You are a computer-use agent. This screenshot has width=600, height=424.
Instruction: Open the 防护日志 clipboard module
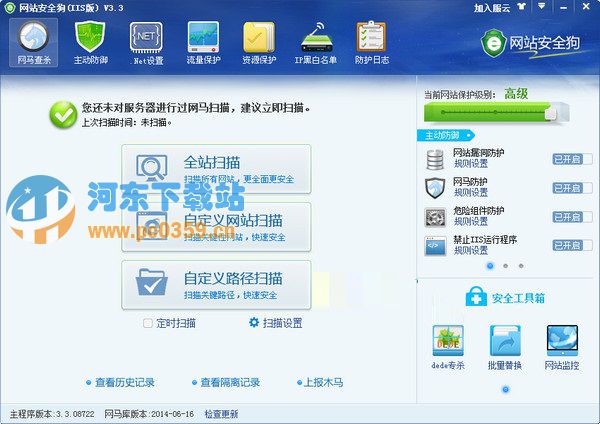click(x=372, y=42)
